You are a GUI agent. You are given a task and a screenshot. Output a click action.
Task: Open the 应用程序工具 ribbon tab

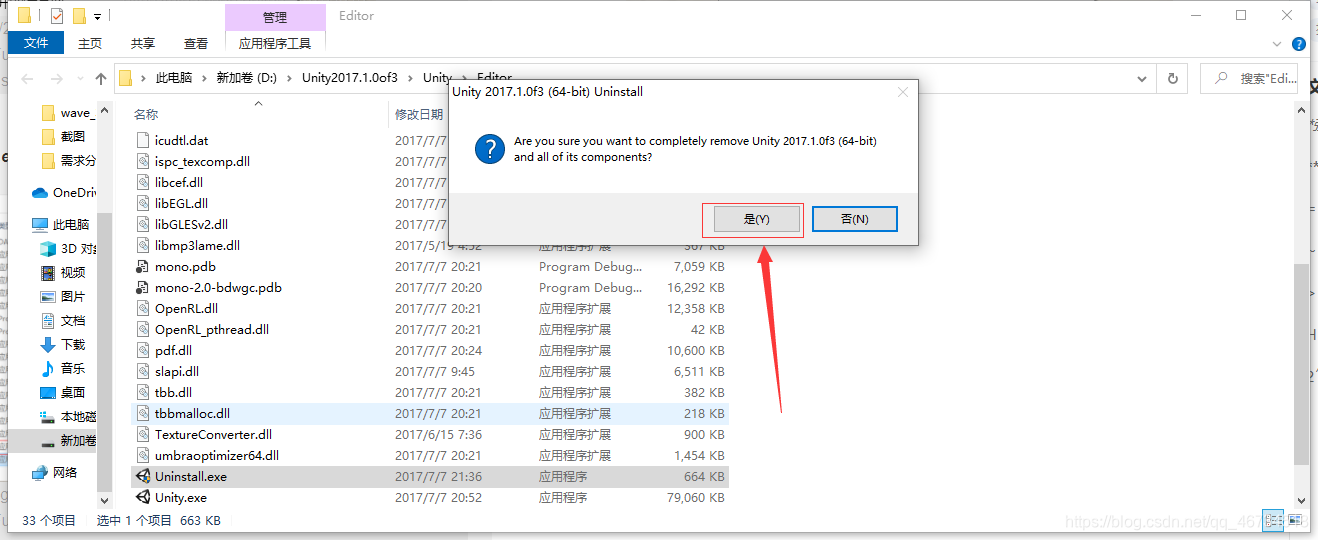tap(275, 43)
